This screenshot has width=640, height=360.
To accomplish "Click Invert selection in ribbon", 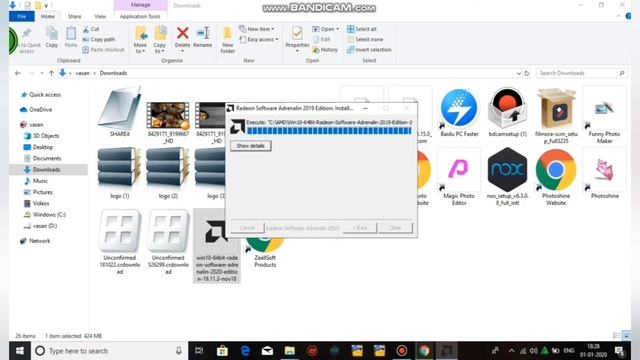I will pyautogui.click(x=369, y=50).
